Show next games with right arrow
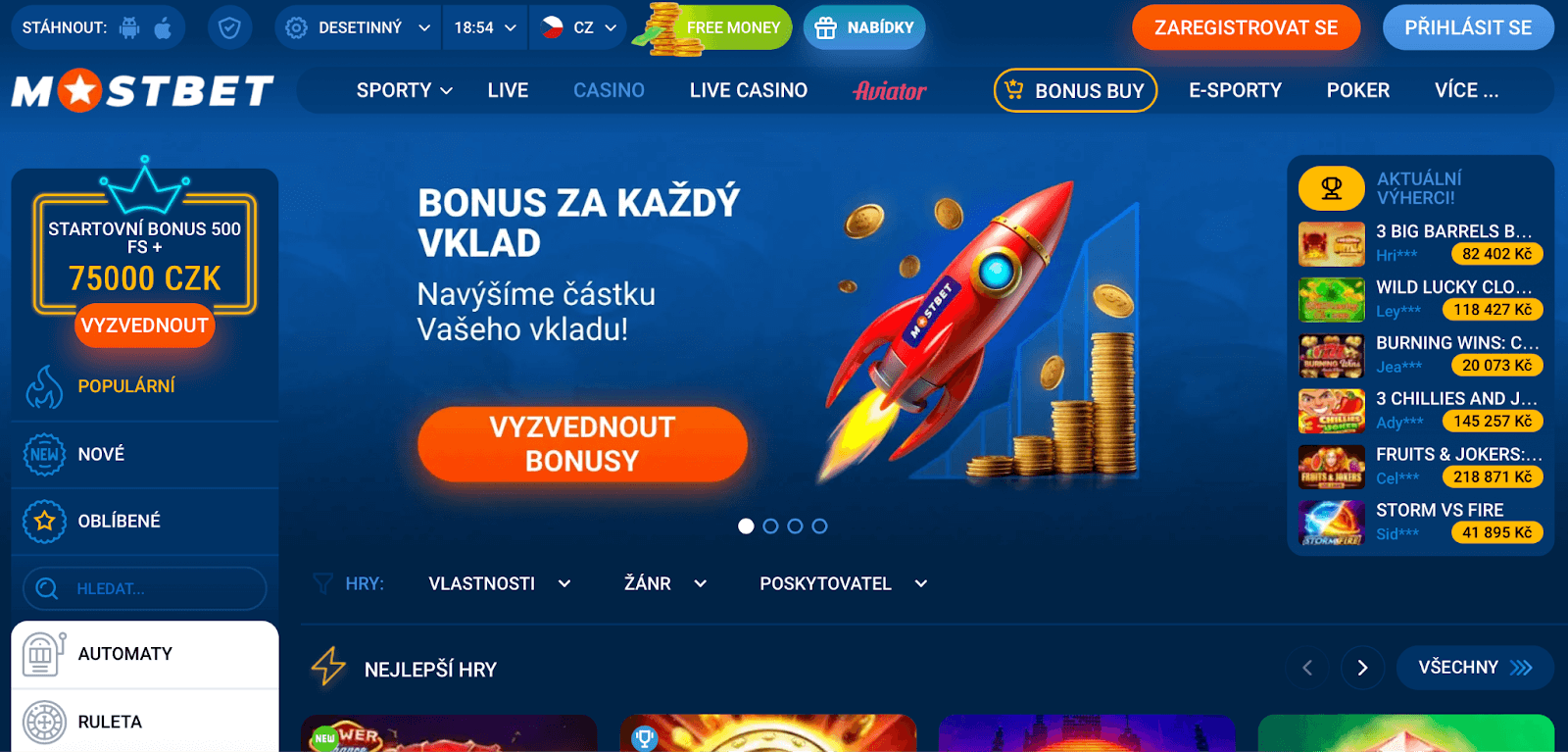Image resolution: width=1568 pixels, height=752 pixels. 1362,668
